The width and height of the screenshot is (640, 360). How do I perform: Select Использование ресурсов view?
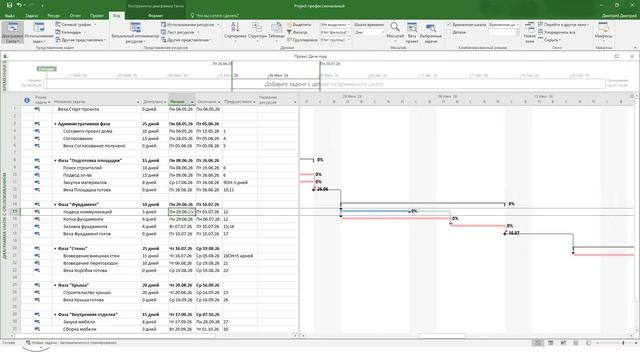point(190,25)
